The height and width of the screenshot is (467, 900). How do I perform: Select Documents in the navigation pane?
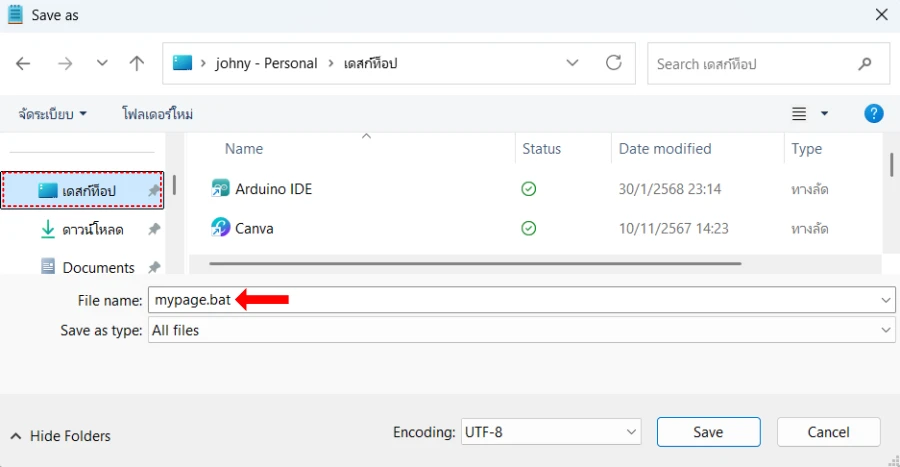[x=98, y=267]
